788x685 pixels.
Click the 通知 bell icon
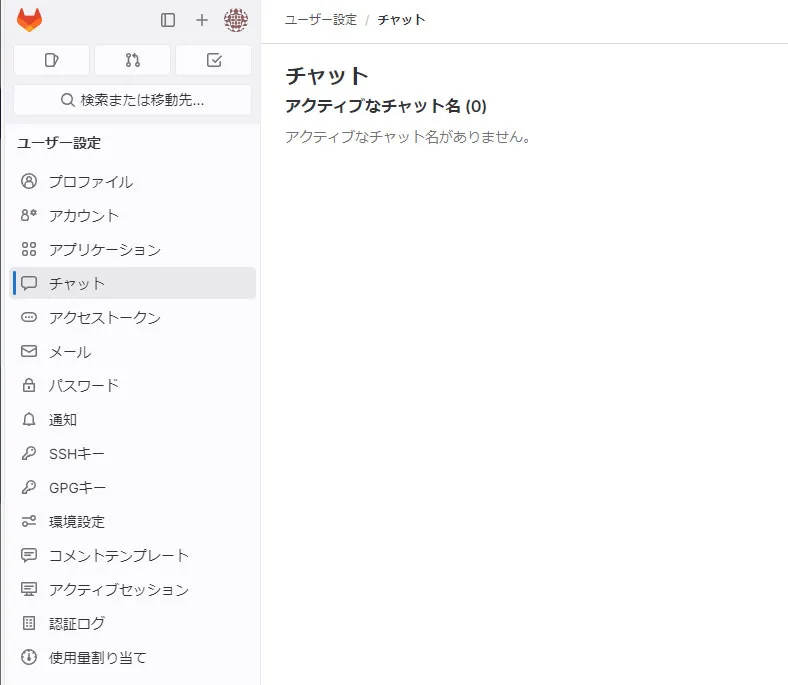[29, 420]
